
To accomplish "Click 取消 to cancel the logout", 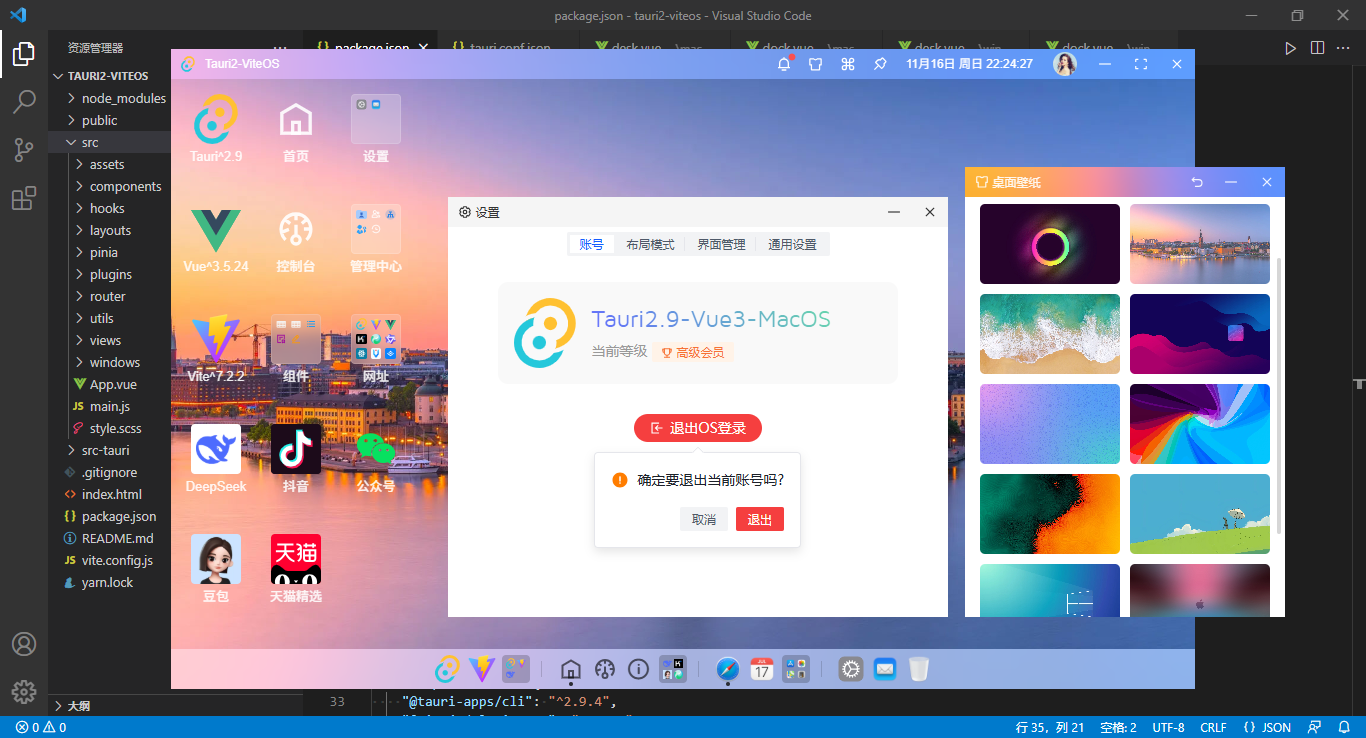I will [x=703, y=519].
